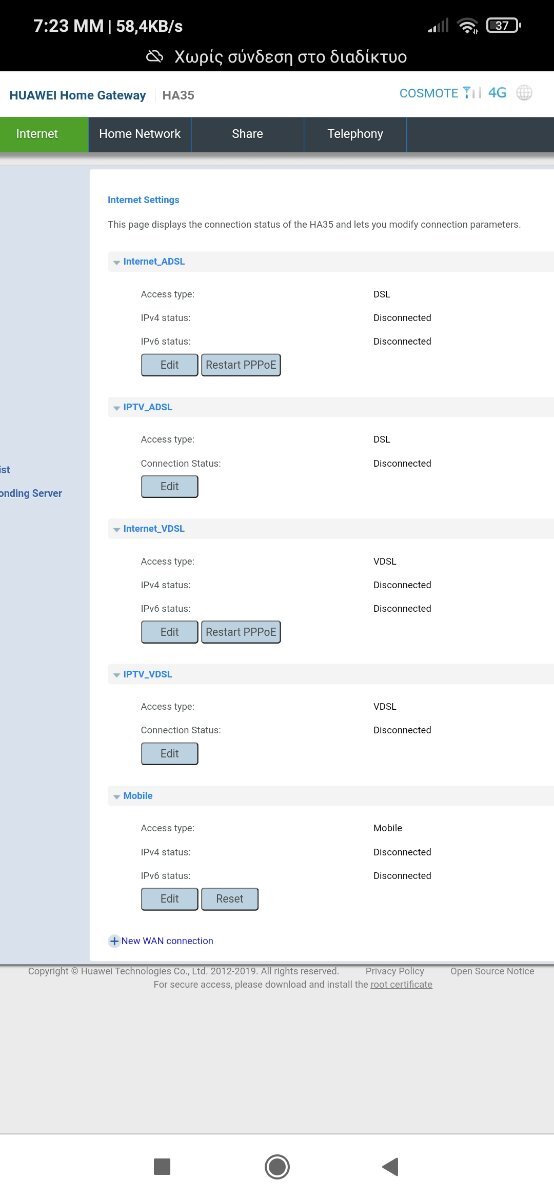
Task: Click Reset button in Mobile section
Action: coord(230,899)
